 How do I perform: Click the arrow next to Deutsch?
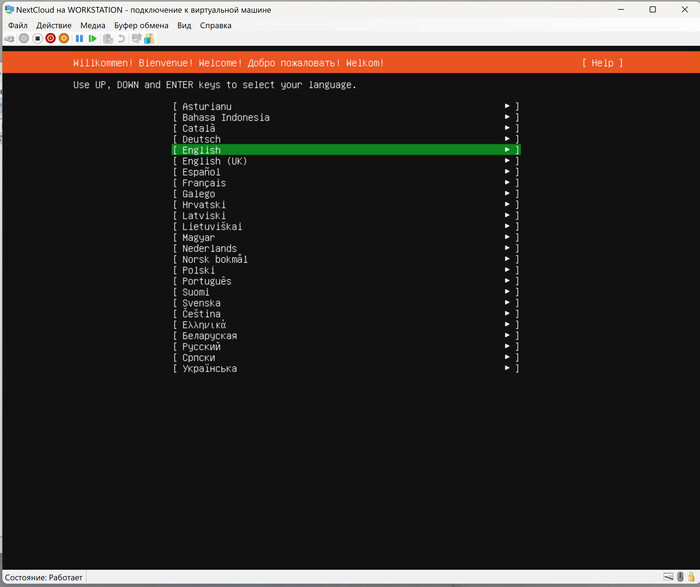click(x=508, y=139)
